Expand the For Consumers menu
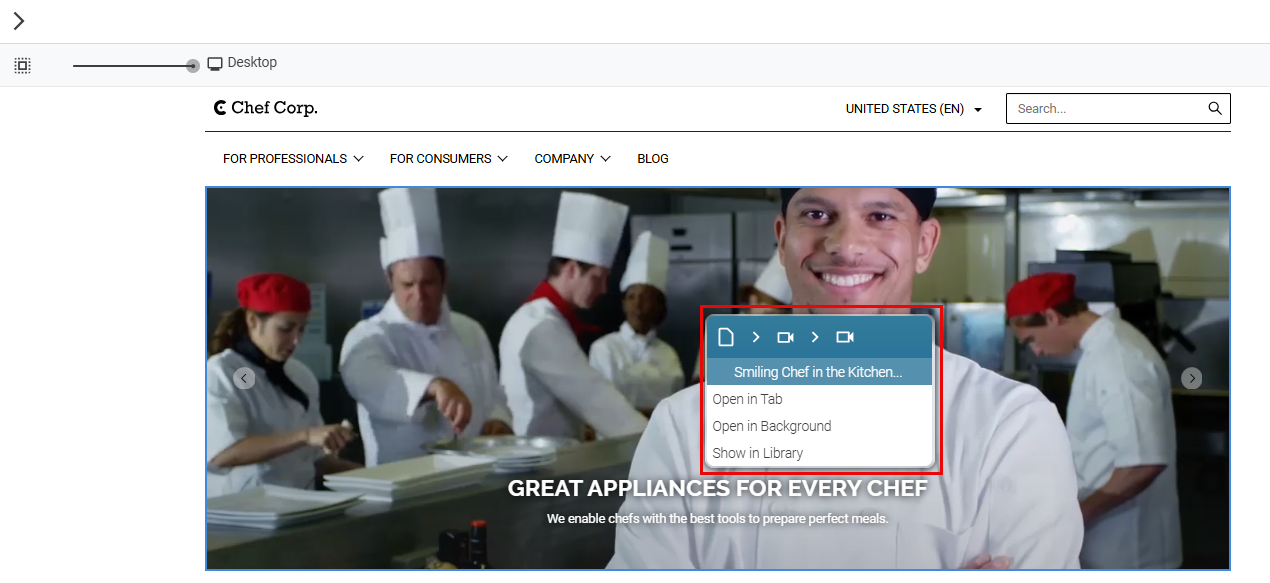 pyautogui.click(x=449, y=159)
